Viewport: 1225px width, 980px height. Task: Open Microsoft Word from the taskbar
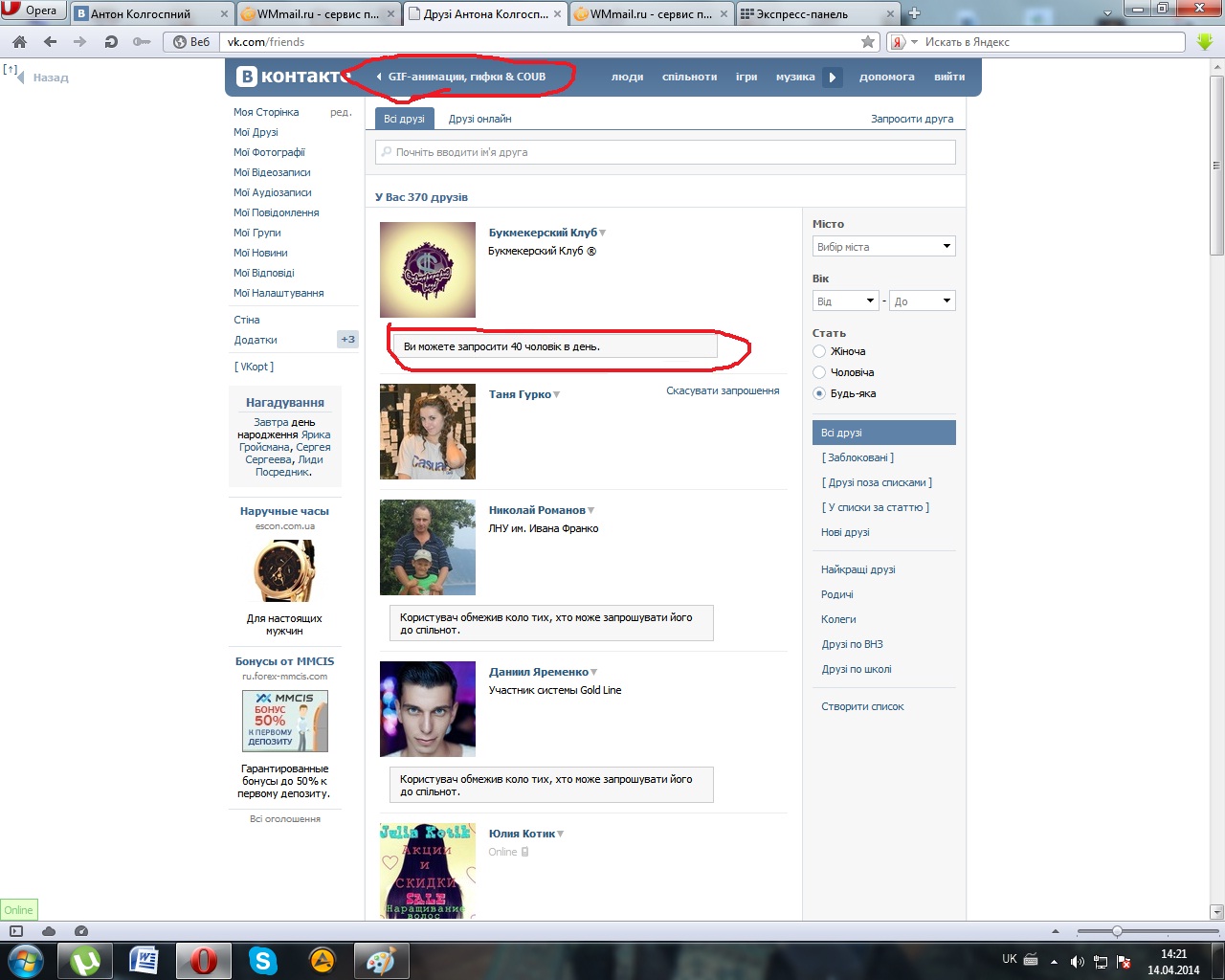(x=145, y=961)
